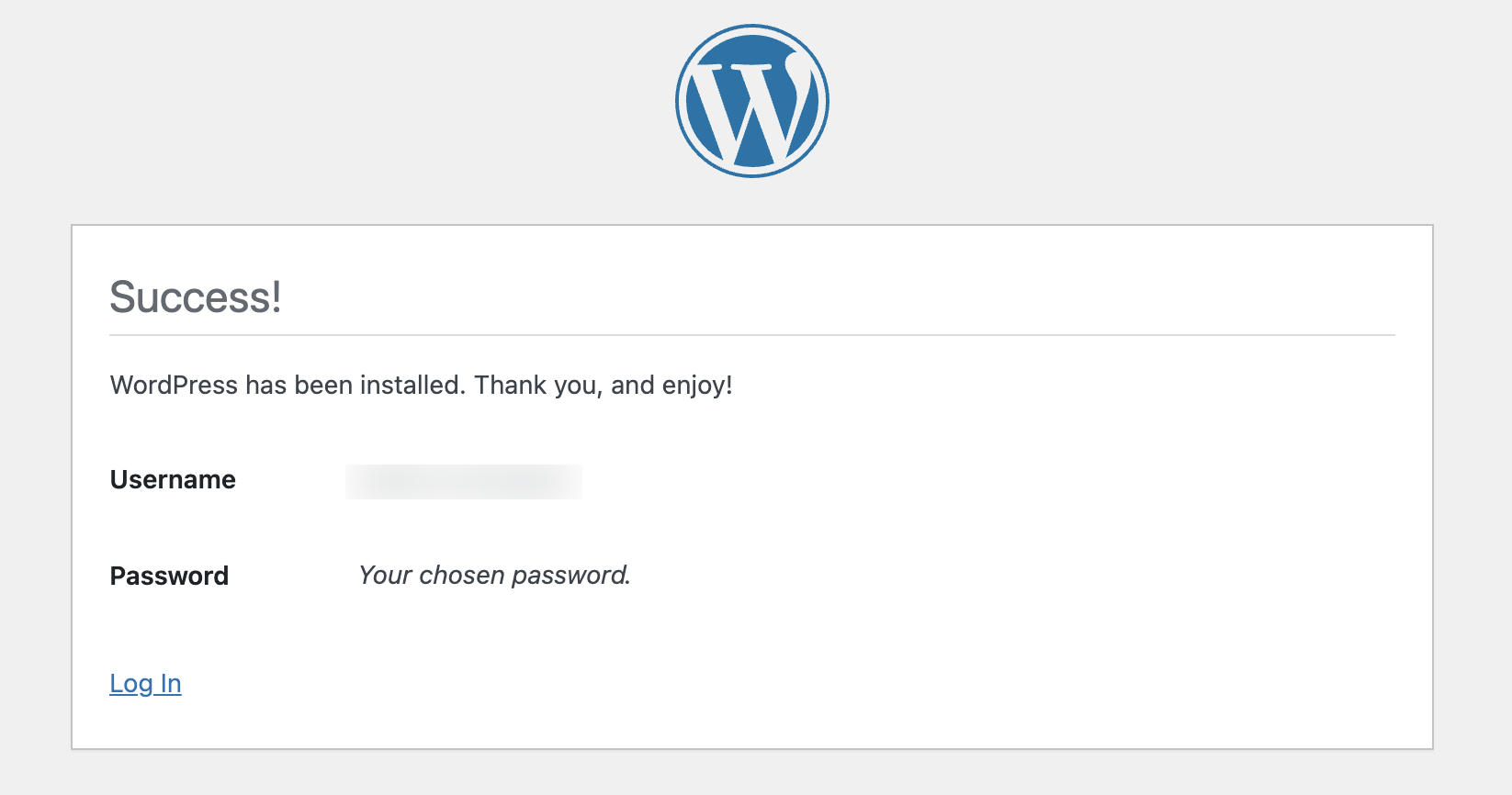The height and width of the screenshot is (795, 1512).
Task: Select the underlined Log In text
Action: pyautogui.click(x=145, y=683)
